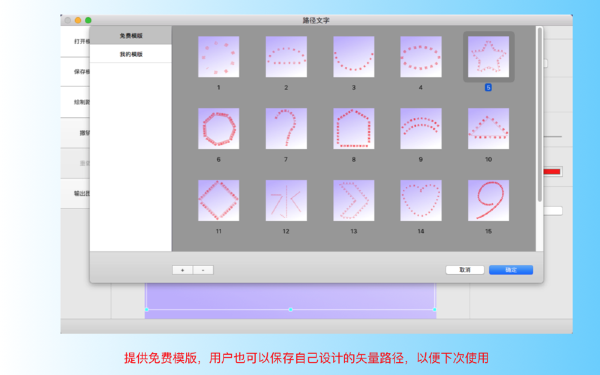Confirm selection with the 确定 button
Screen dimensions: 600x375
click(511, 270)
